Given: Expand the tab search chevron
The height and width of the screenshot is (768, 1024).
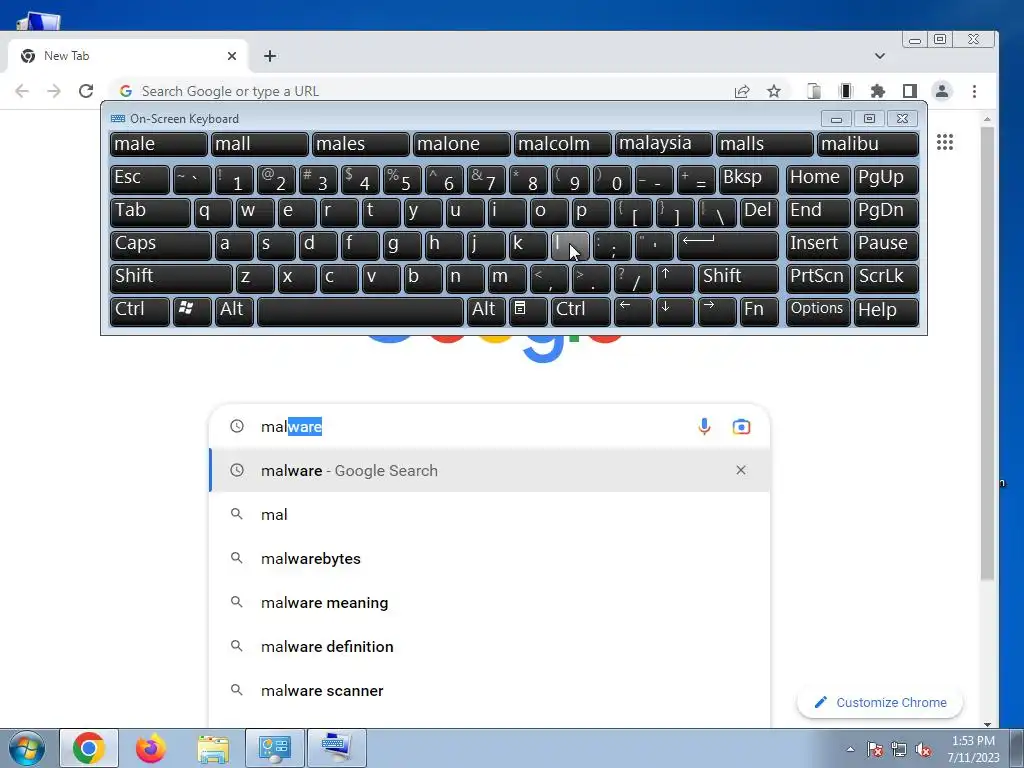Looking at the screenshot, I should pyautogui.click(x=880, y=56).
